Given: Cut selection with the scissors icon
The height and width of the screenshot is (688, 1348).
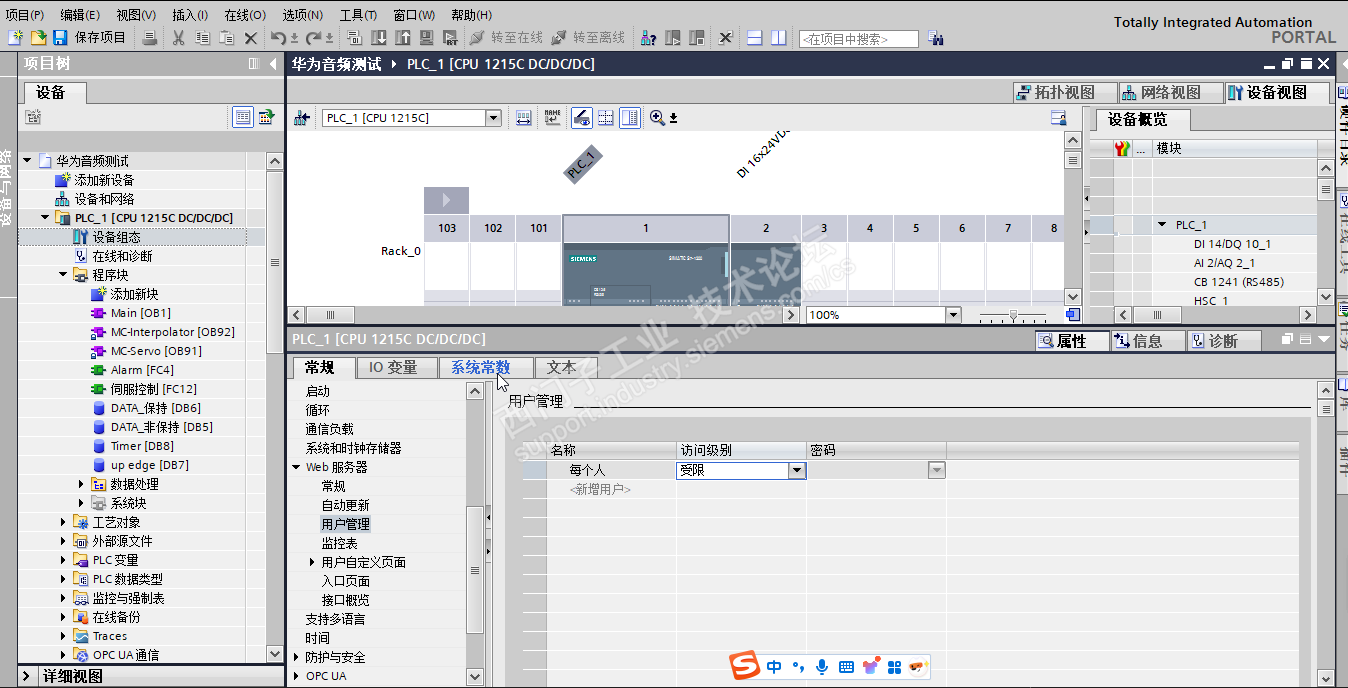Looking at the screenshot, I should point(178,38).
